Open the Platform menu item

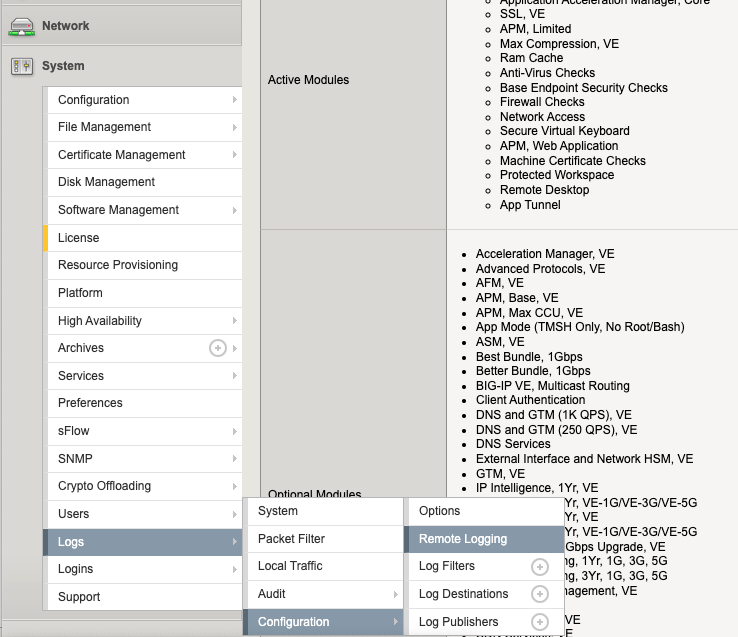pos(144,293)
